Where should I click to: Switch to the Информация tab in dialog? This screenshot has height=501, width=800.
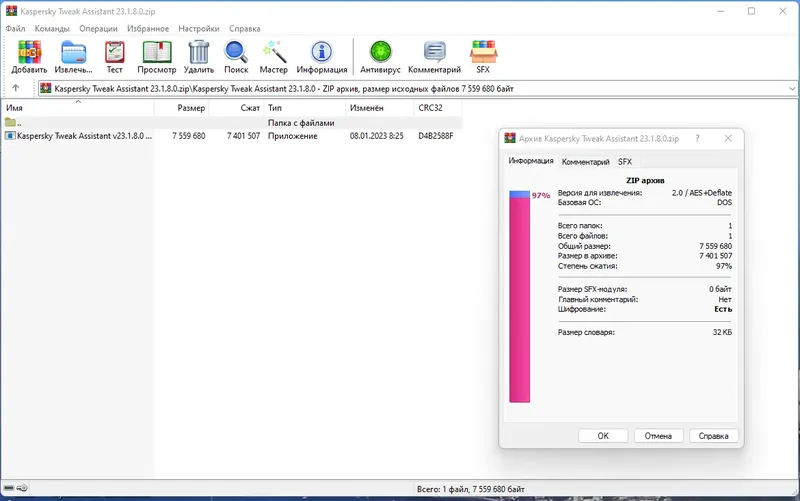click(531, 161)
